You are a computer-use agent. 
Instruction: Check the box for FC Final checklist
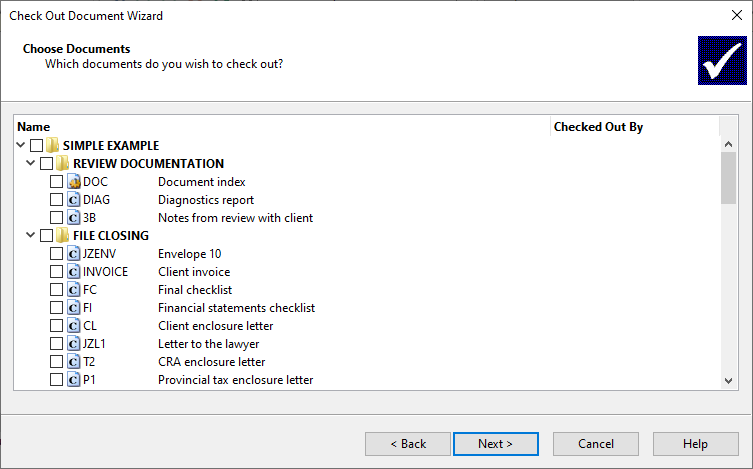click(x=57, y=290)
